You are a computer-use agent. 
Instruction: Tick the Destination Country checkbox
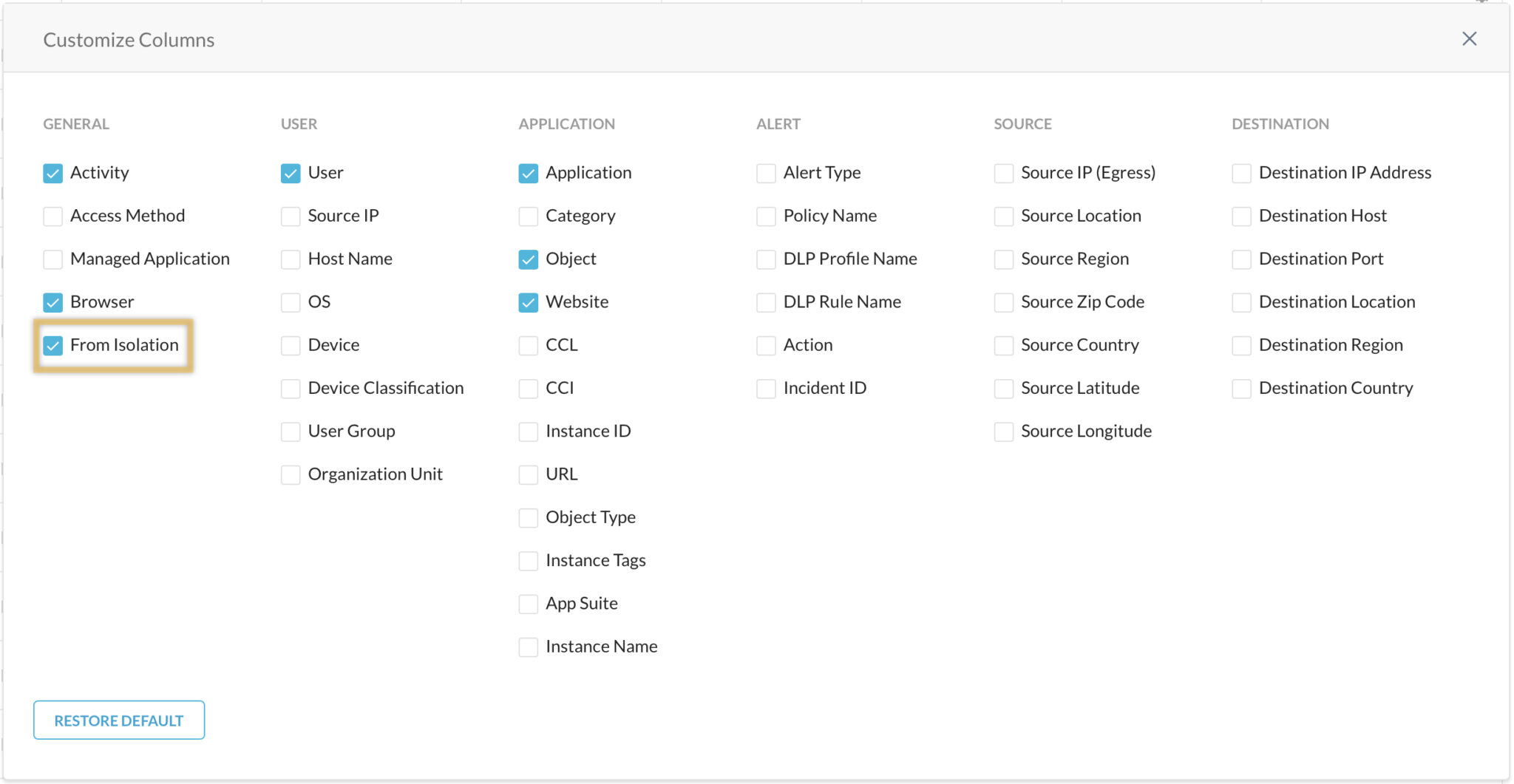[1242, 389]
